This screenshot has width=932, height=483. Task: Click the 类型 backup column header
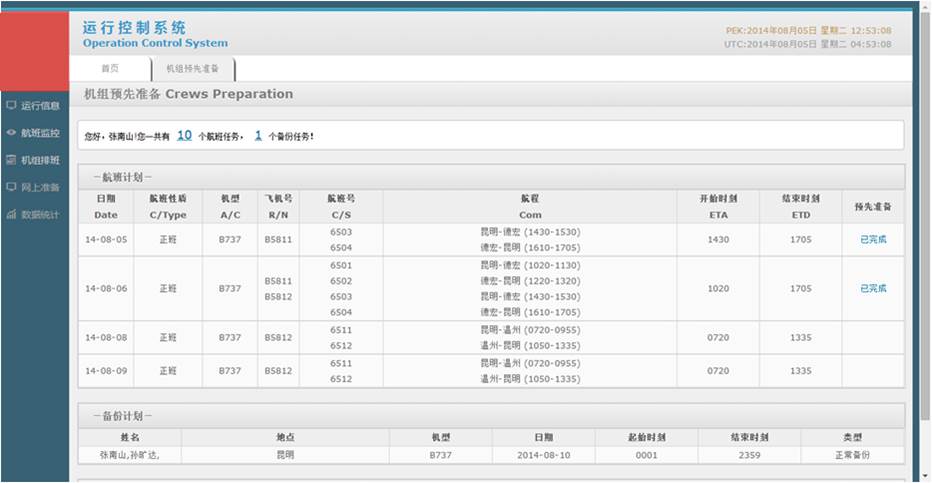pos(852,437)
